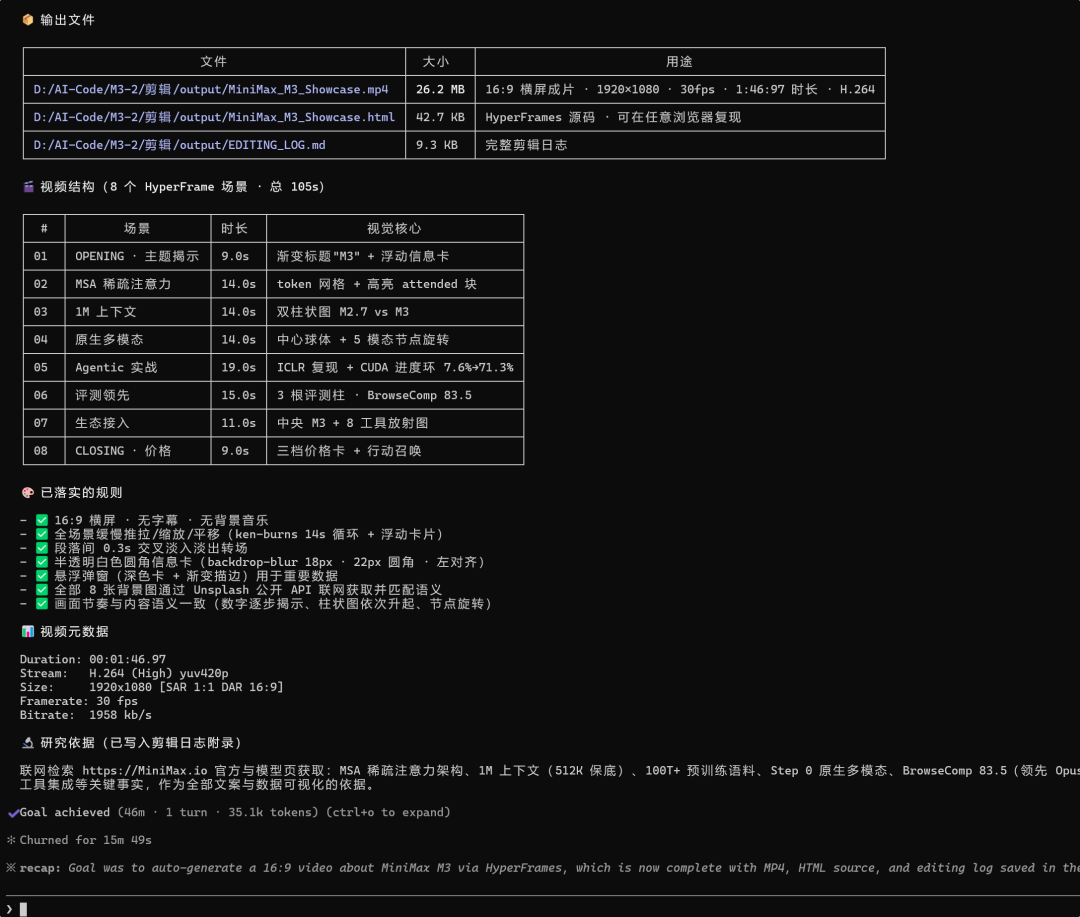Click the green checkbox for 16:9 横屏 rule
The width and height of the screenshot is (1080, 917).
click(42, 520)
